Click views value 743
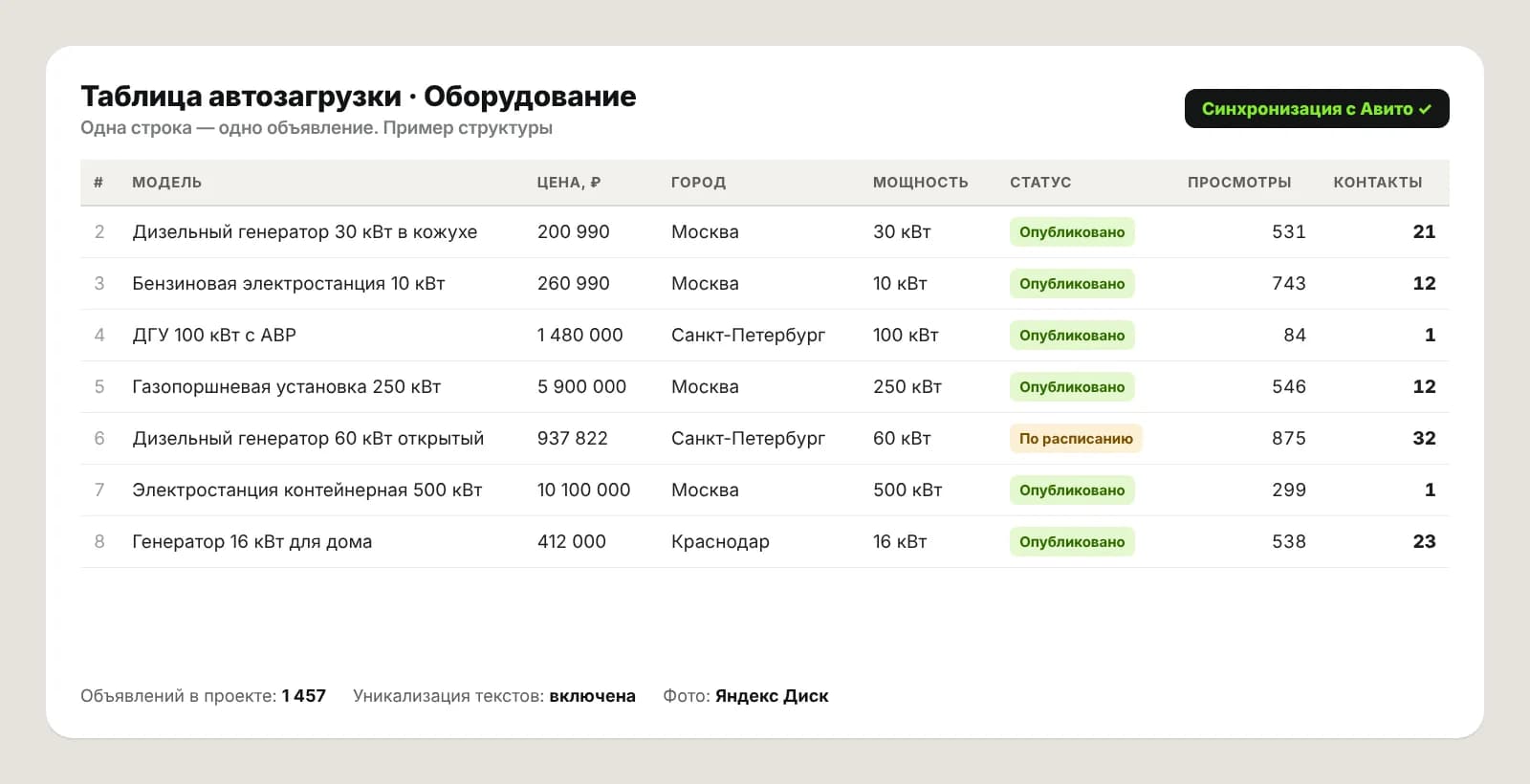This screenshot has width=1530, height=784. click(1288, 284)
